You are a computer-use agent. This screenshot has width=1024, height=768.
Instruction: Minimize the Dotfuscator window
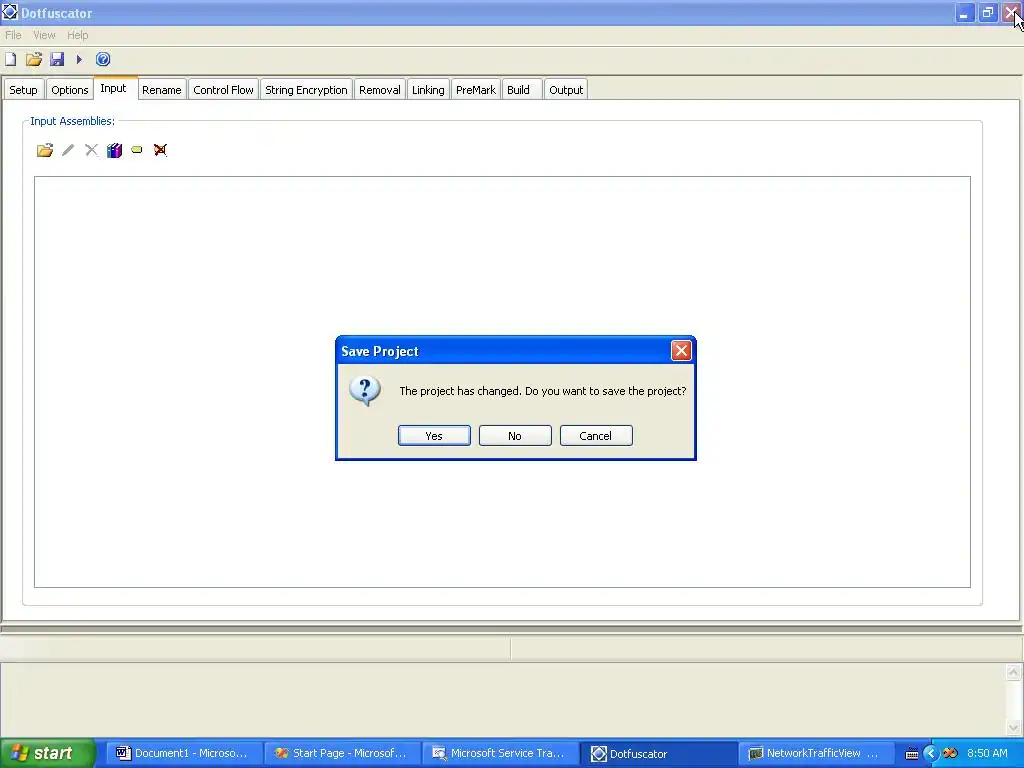964,12
